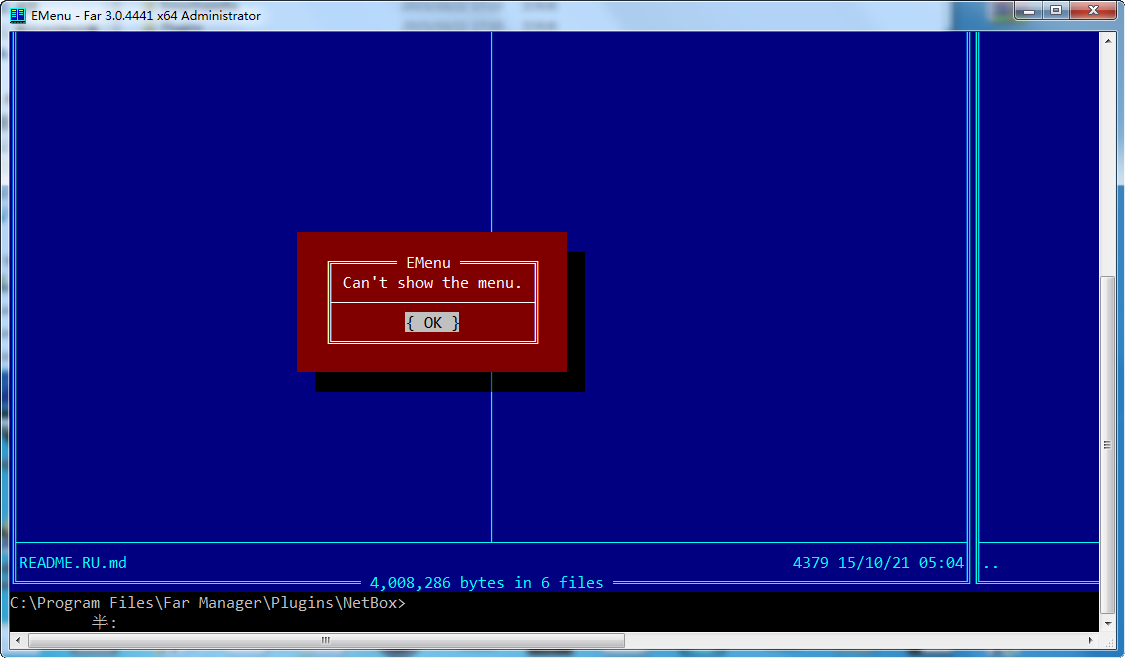Click the NetBox command line prompt

point(207,603)
